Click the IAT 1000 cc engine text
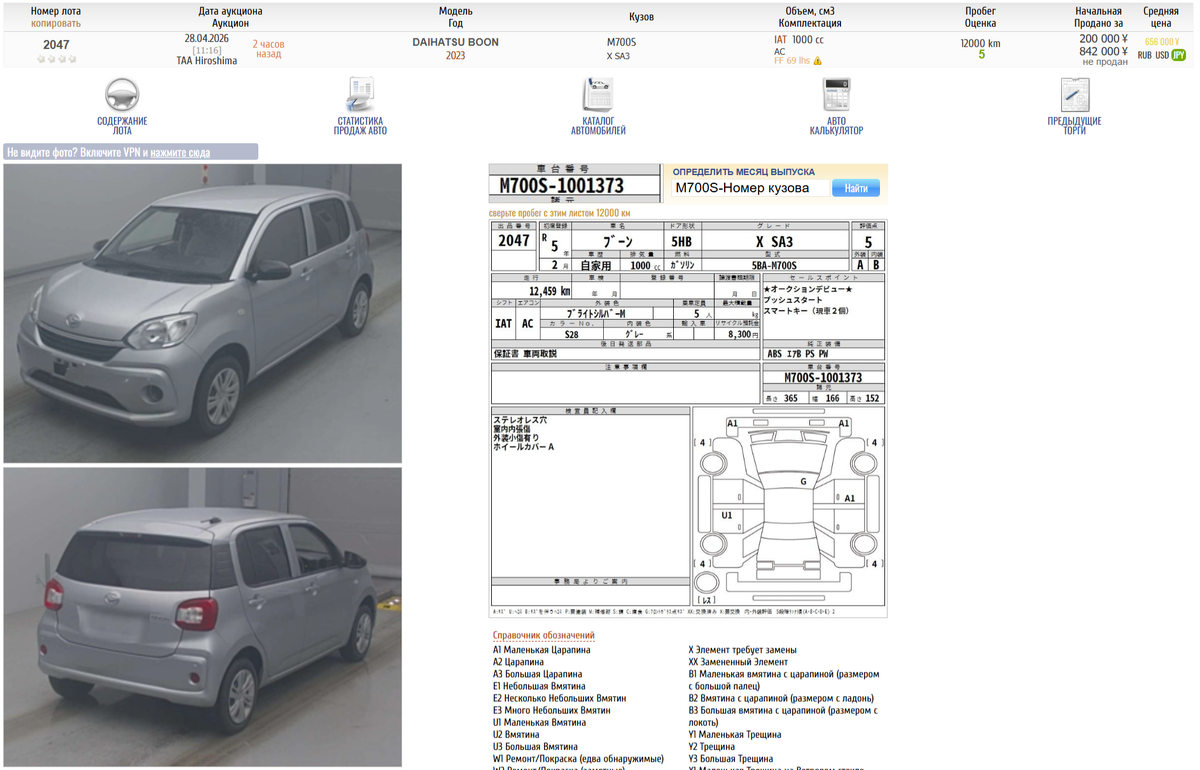The height and width of the screenshot is (770, 1200). [799, 40]
